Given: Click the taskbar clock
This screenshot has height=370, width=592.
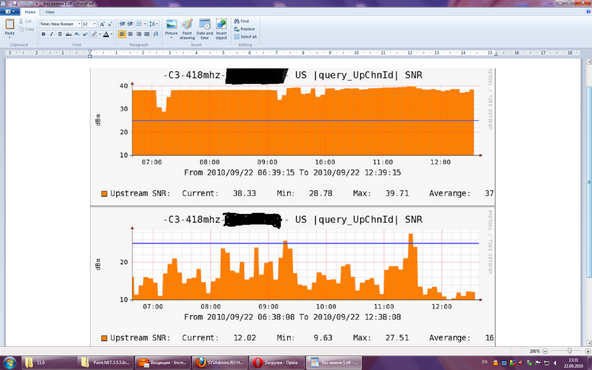Looking at the screenshot, I should tap(573, 363).
